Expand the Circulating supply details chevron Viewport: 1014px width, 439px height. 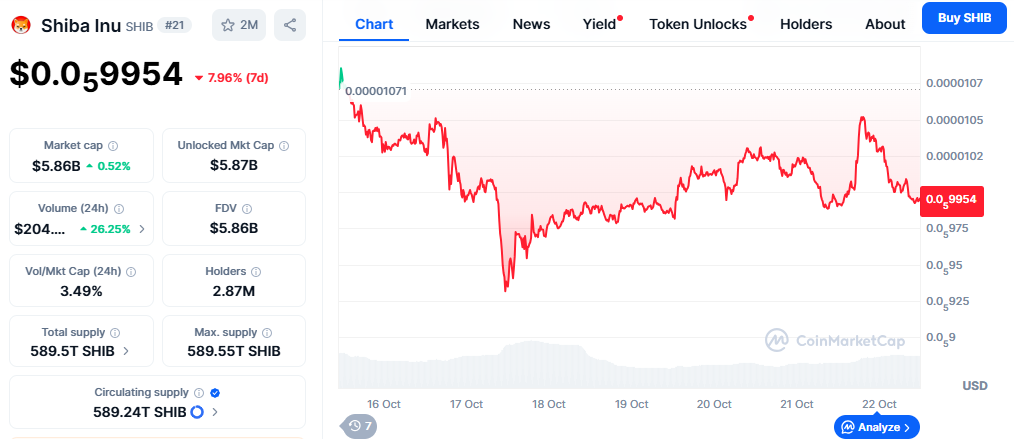coord(215,411)
